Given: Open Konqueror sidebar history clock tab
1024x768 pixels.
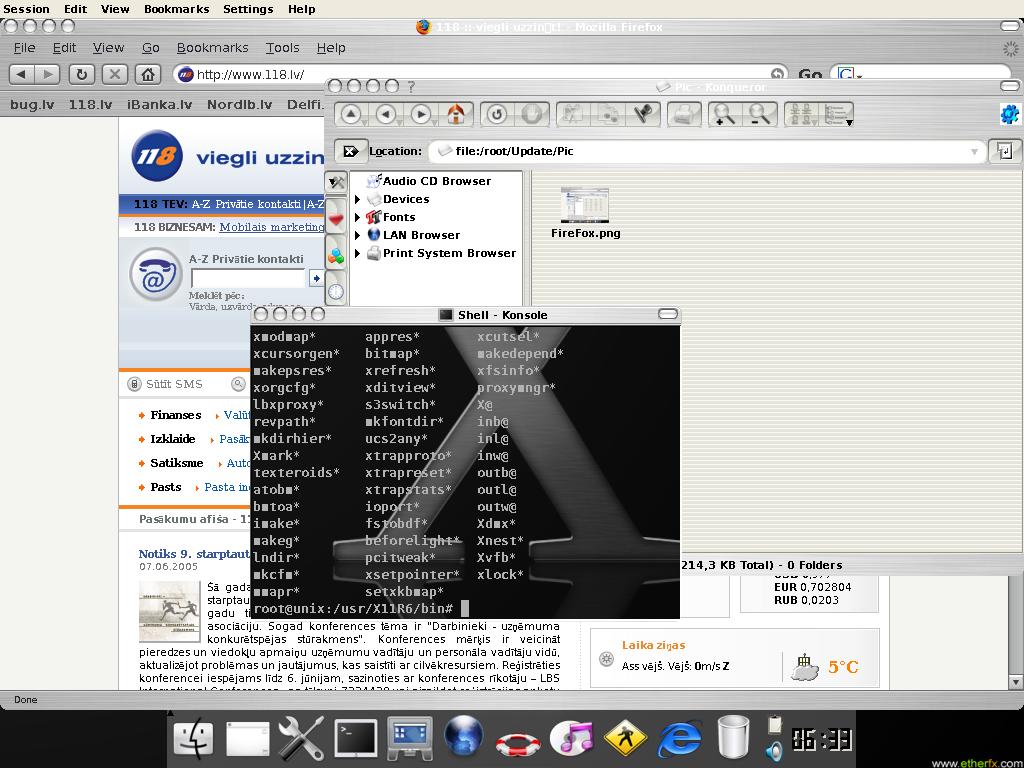Looking at the screenshot, I should click(336, 291).
